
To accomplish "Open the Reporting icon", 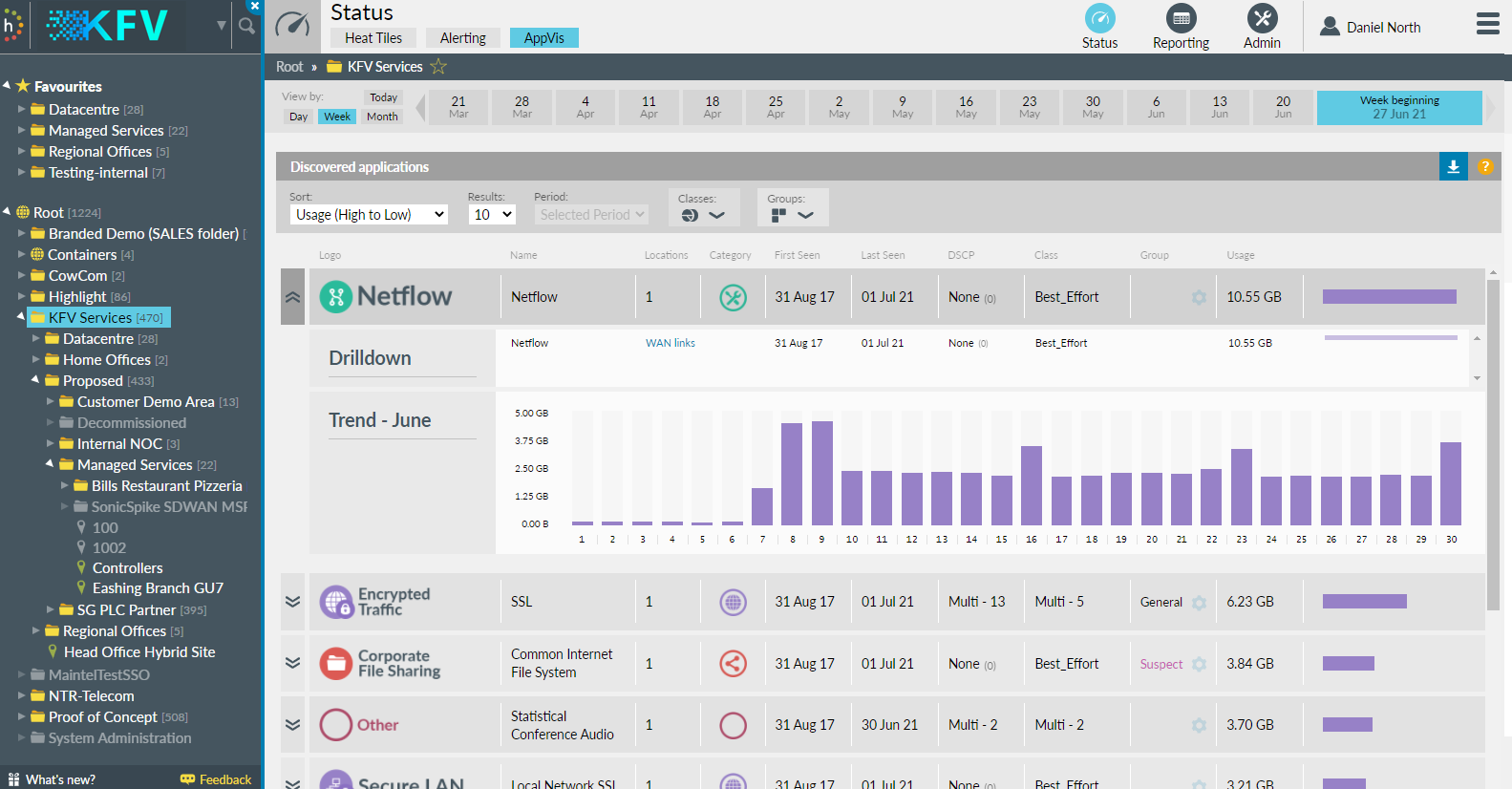I will pyautogui.click(x=1181, y=19).
